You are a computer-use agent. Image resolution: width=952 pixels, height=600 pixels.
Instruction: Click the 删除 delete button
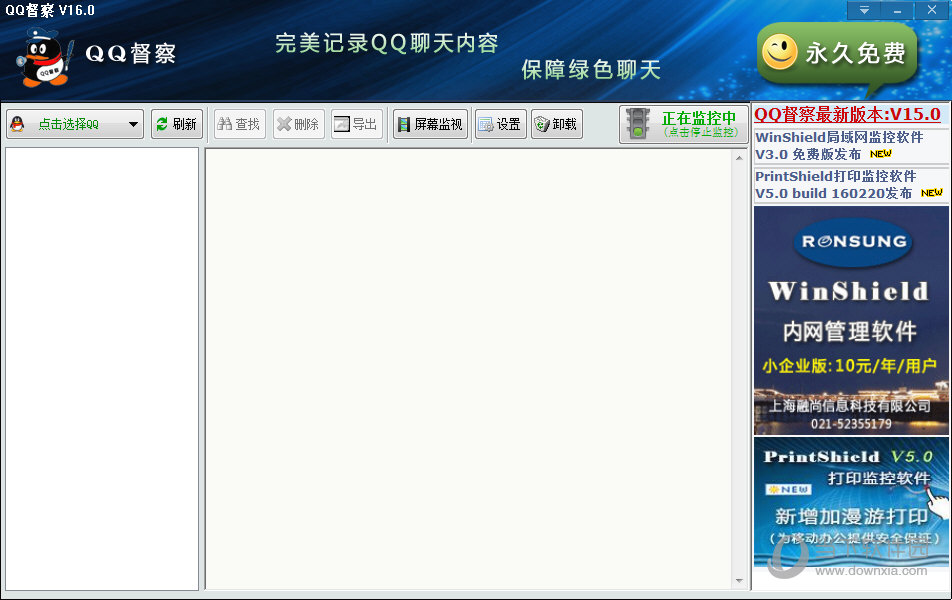click(298, 124)
